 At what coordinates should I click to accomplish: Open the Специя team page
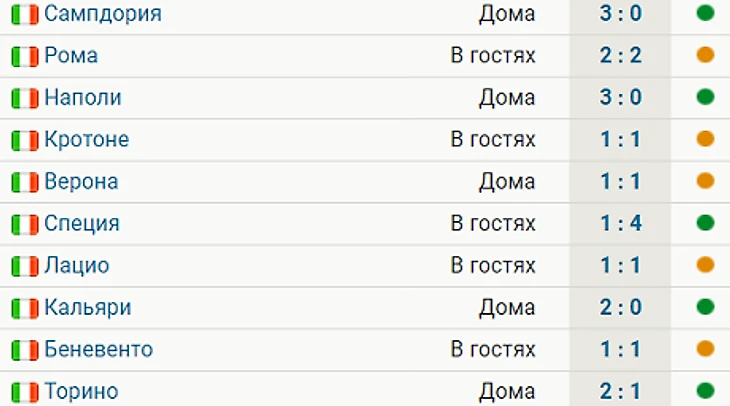82,223
